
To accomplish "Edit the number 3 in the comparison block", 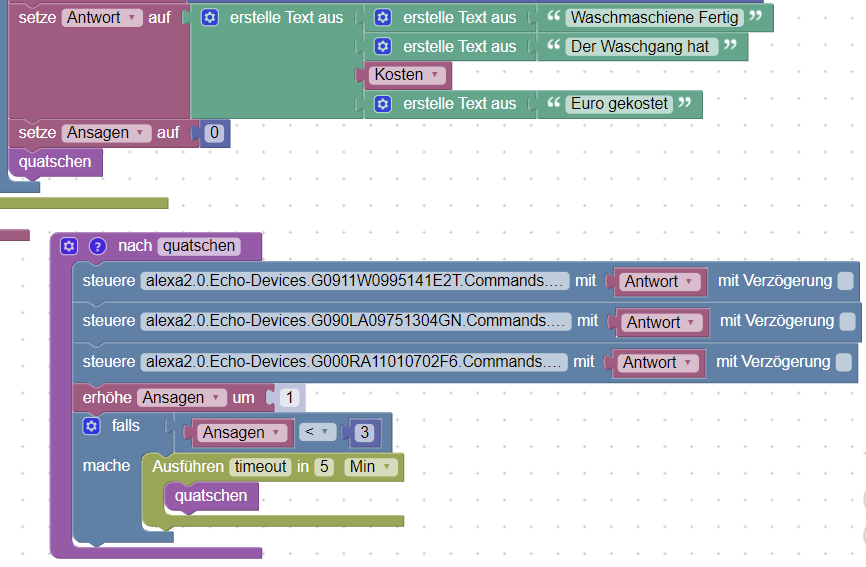I will (x=365, y=432).
